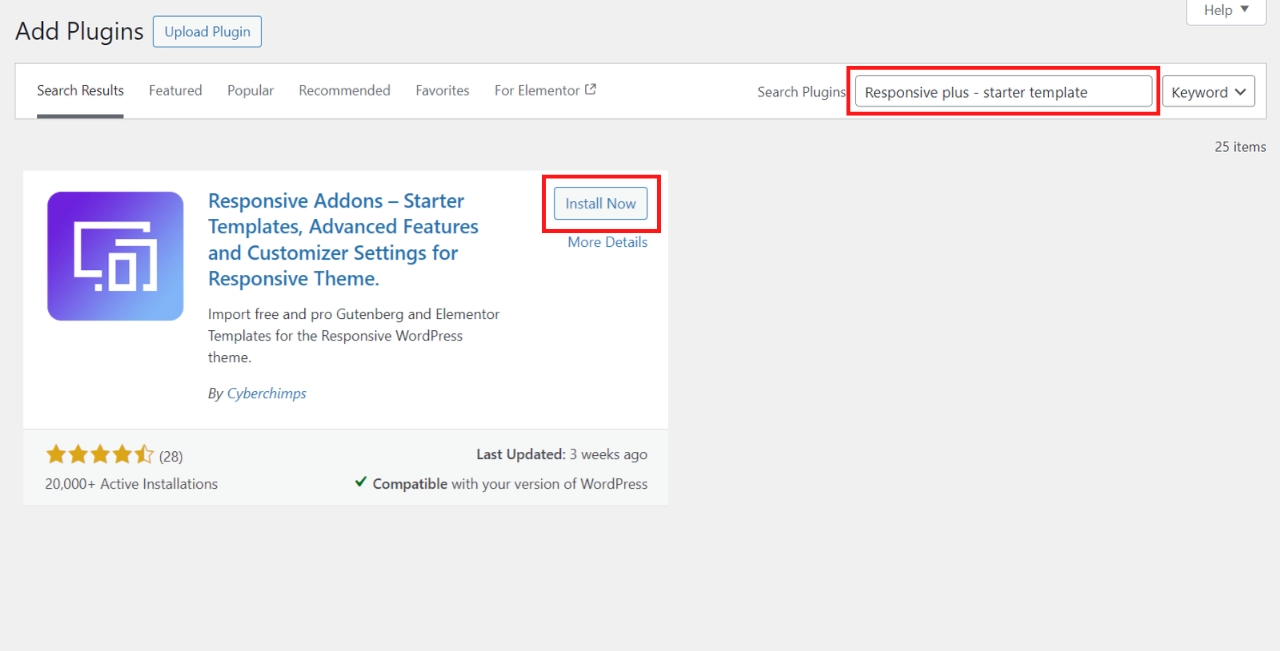Click the external link icon beside For Elementor
This screenshot has height=651, width=1280.
point(592,88)
